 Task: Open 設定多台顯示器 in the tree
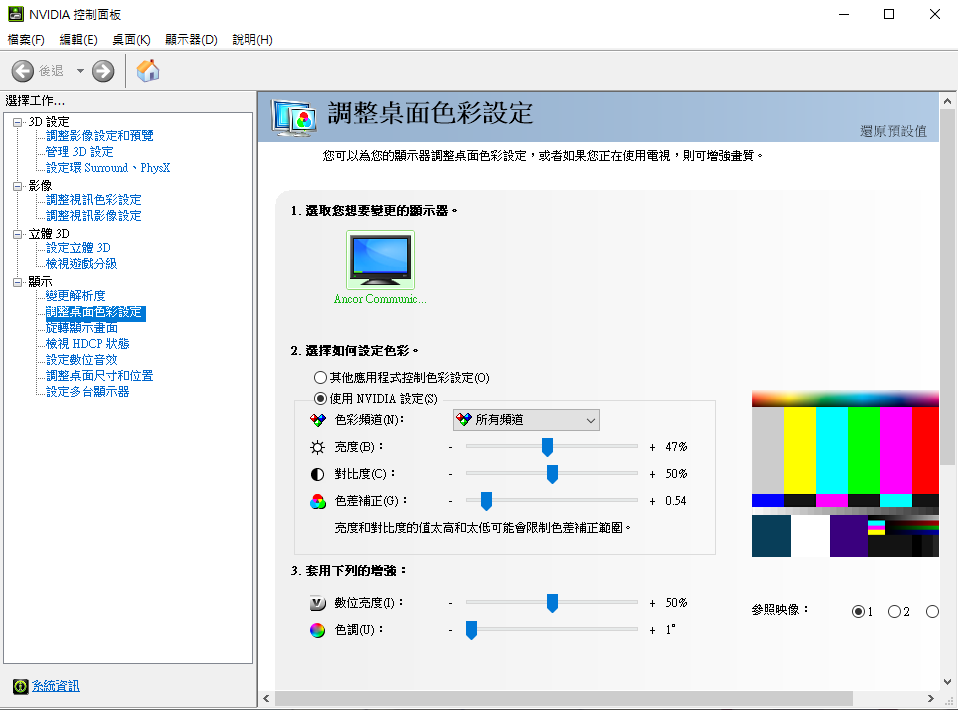tap(87, 391)
